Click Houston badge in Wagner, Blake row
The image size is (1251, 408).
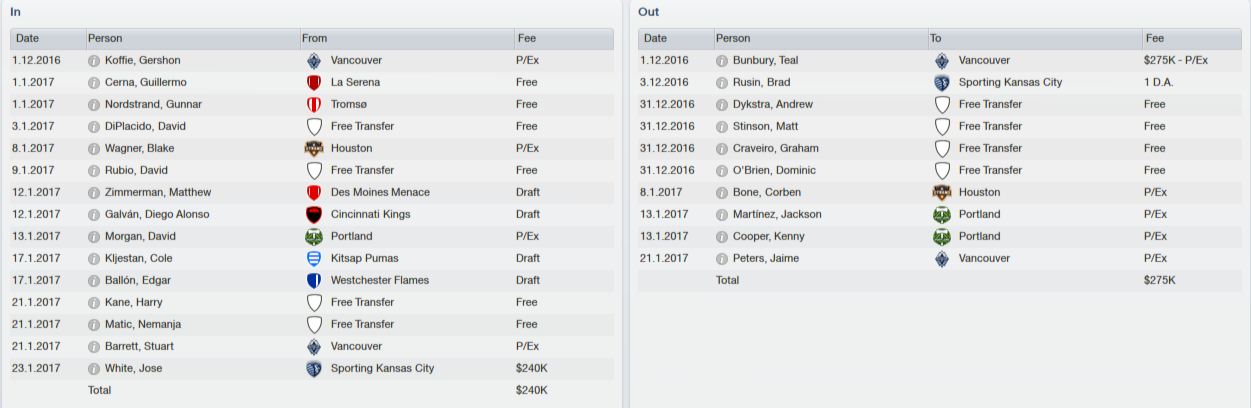click(314, 149)
